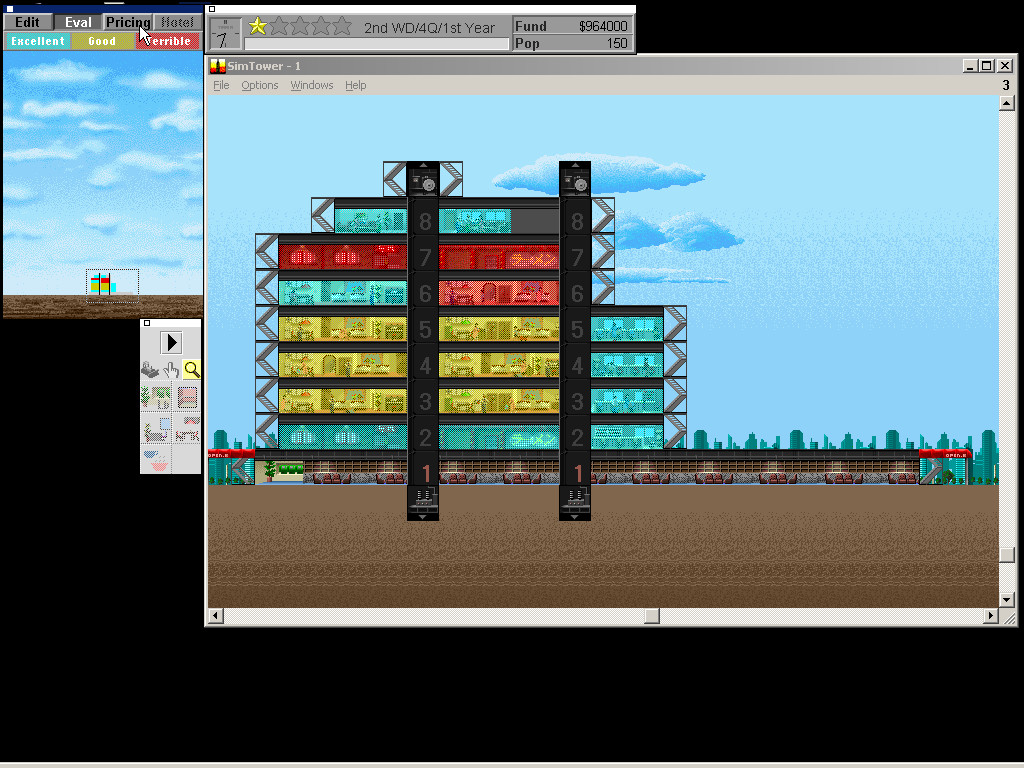Open the Options menu
Image resolution: width=1024 pixels, height=768 pixels.
click(259, 85)
